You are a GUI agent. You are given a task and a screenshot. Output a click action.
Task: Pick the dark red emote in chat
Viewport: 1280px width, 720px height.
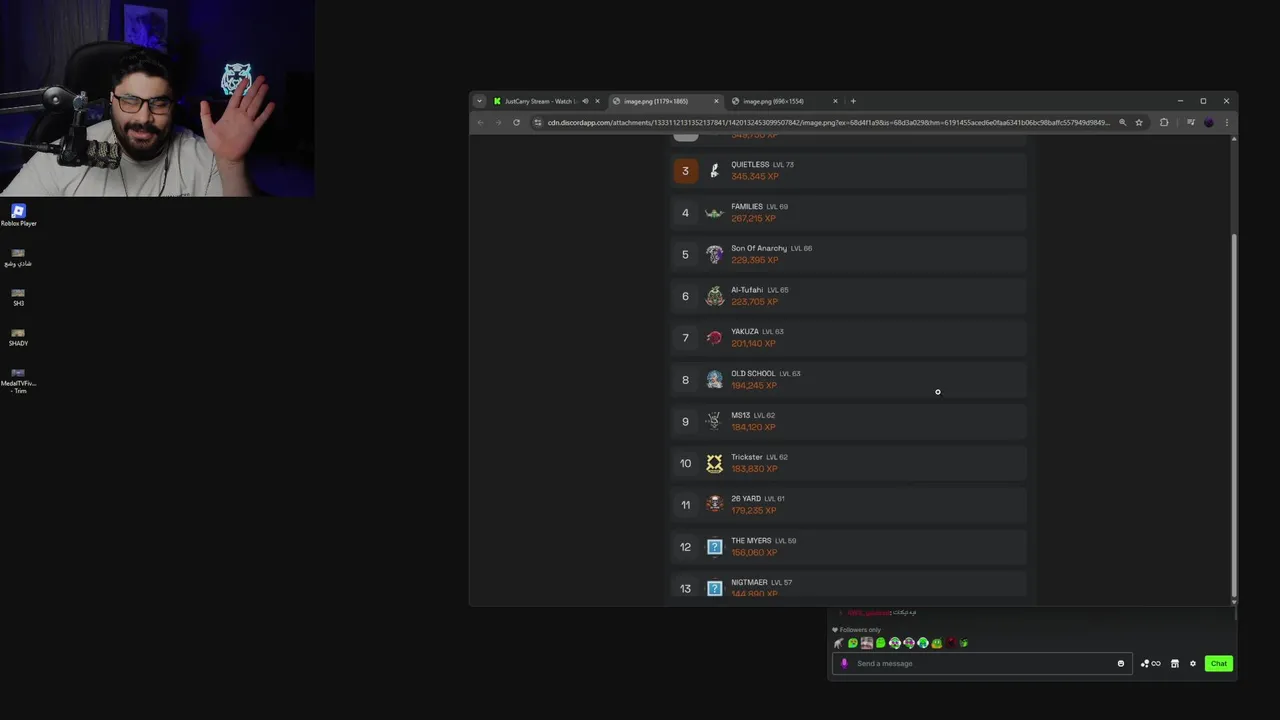click(950, 643)
